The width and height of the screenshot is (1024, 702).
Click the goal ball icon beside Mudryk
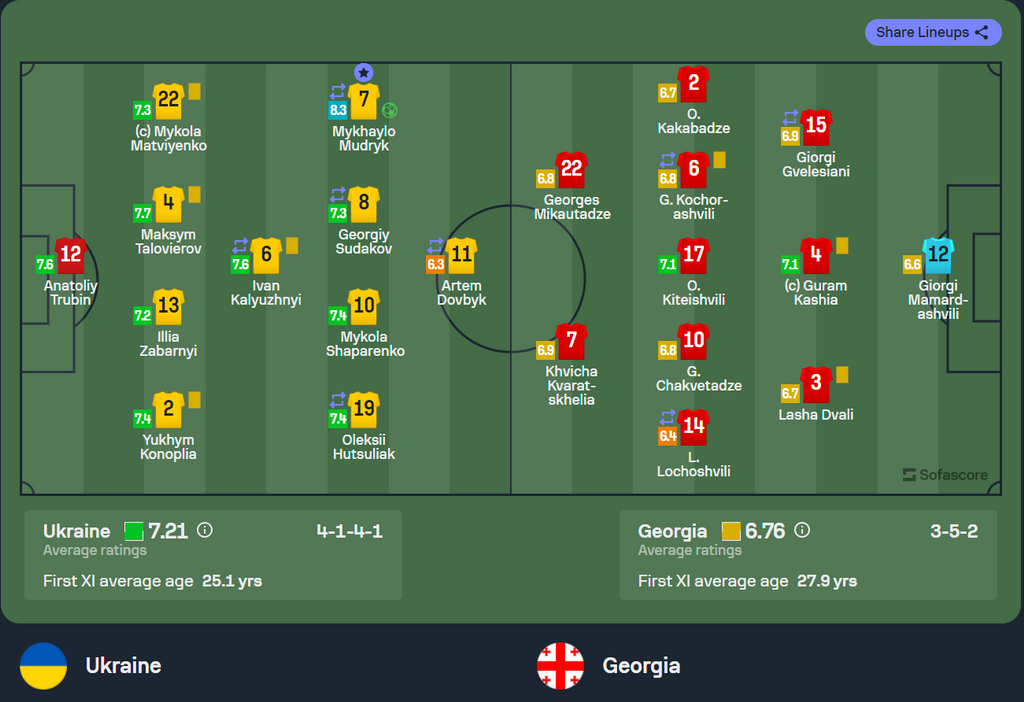pos(390,110)
